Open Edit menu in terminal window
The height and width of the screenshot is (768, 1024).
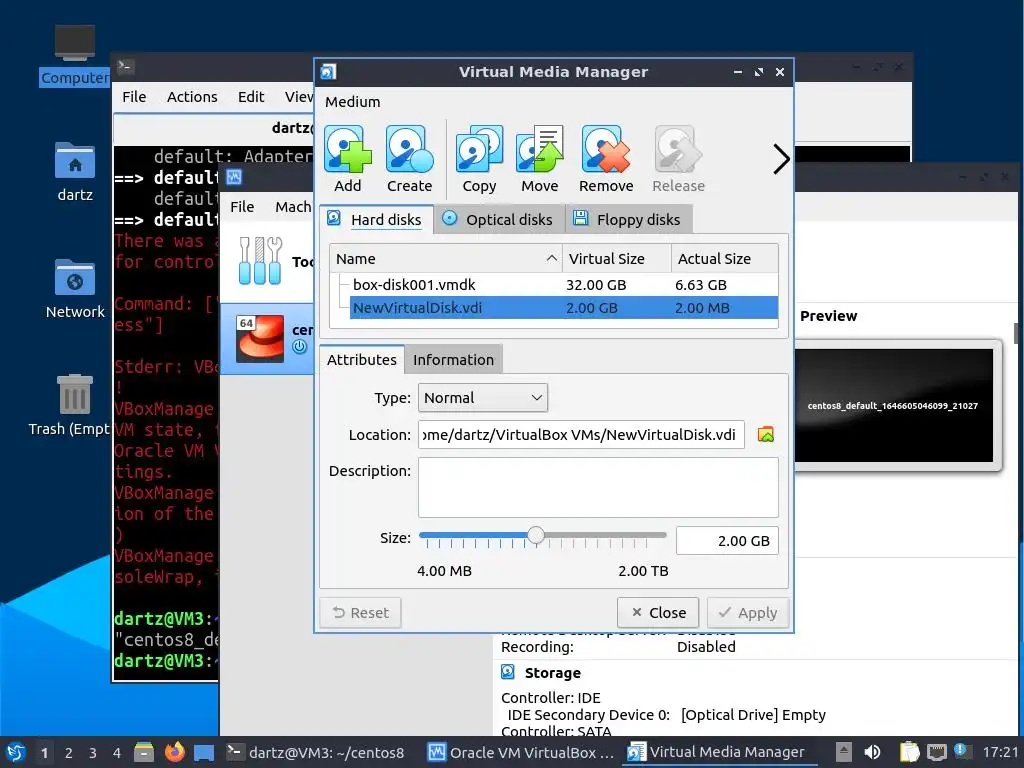(x=251, y=97)
